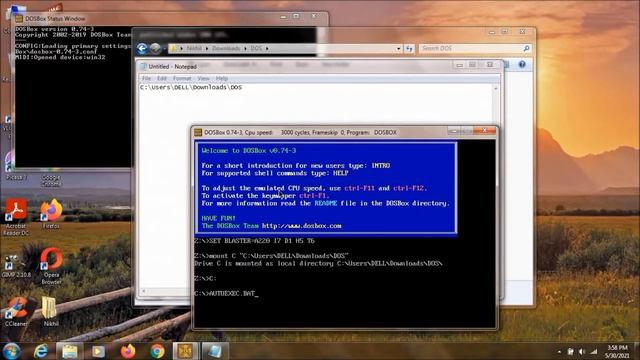This screenshot has height=360, width=640.
Task: Open network status in system tray
Action: [594, 351]
